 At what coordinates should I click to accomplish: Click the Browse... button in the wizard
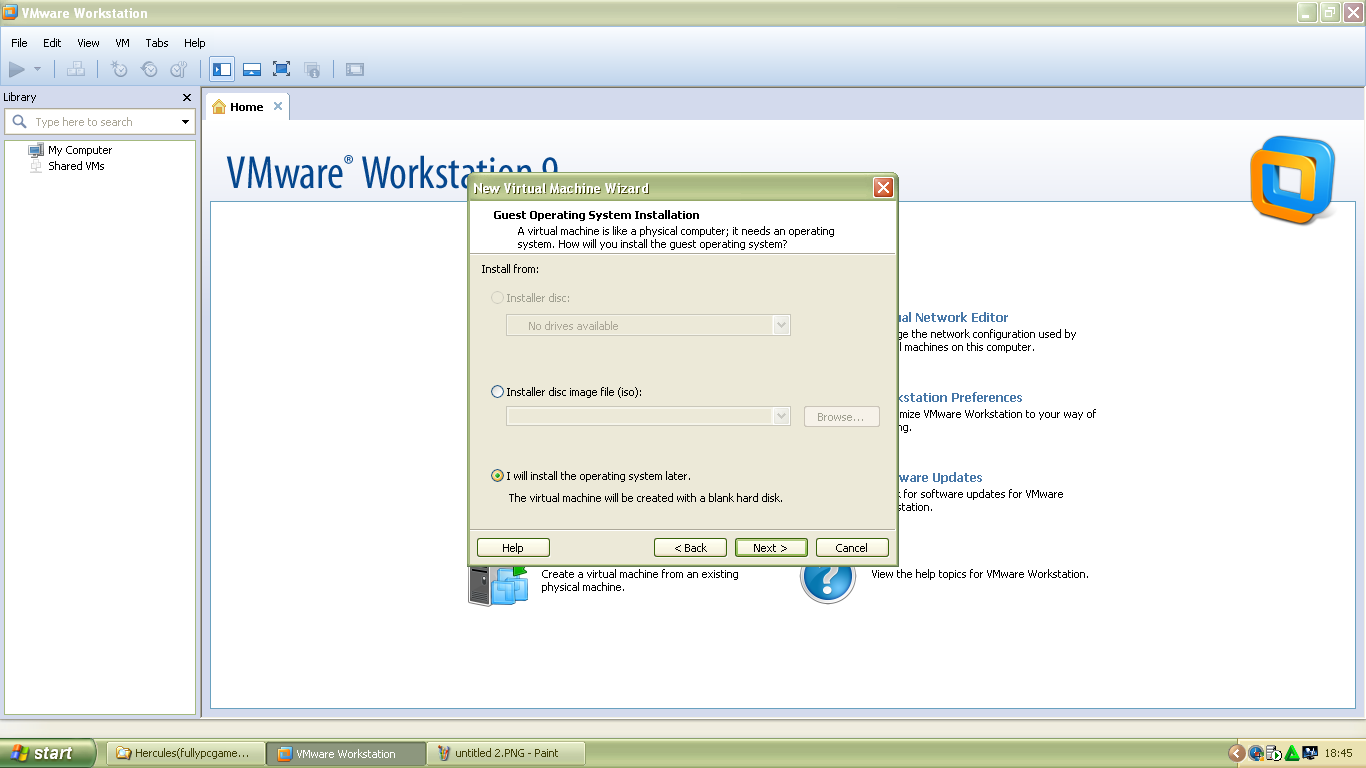pos(842,417)
